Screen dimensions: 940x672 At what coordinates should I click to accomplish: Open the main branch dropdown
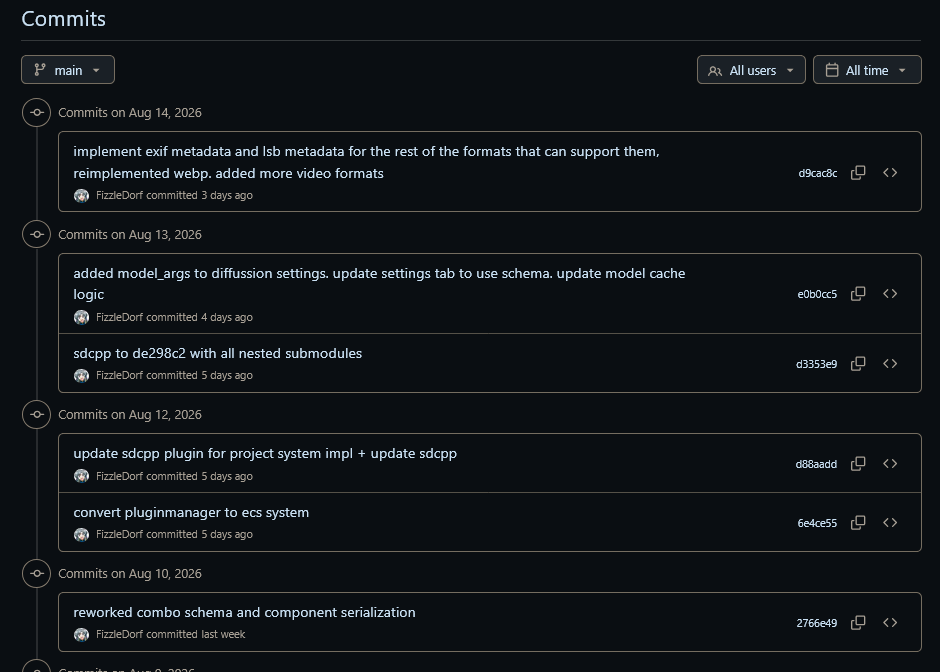(68, 70)
